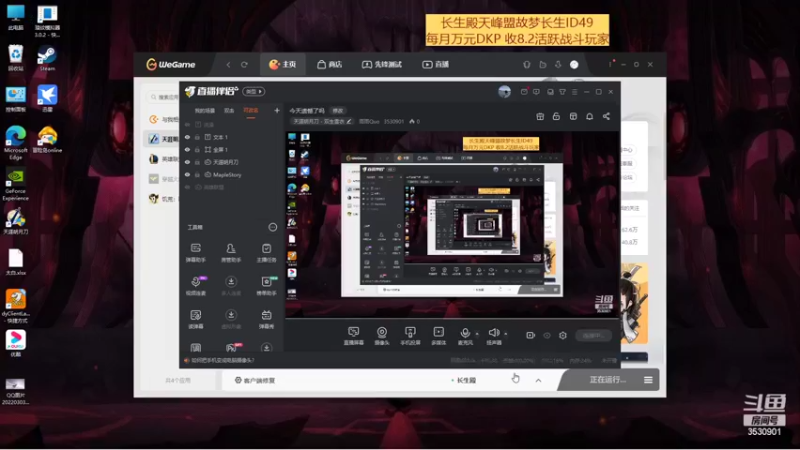The height and width of the screenshot is (450, 800).
Task: Open the 读弹幕 tool in the toolbox
Action: coord(195,319)
